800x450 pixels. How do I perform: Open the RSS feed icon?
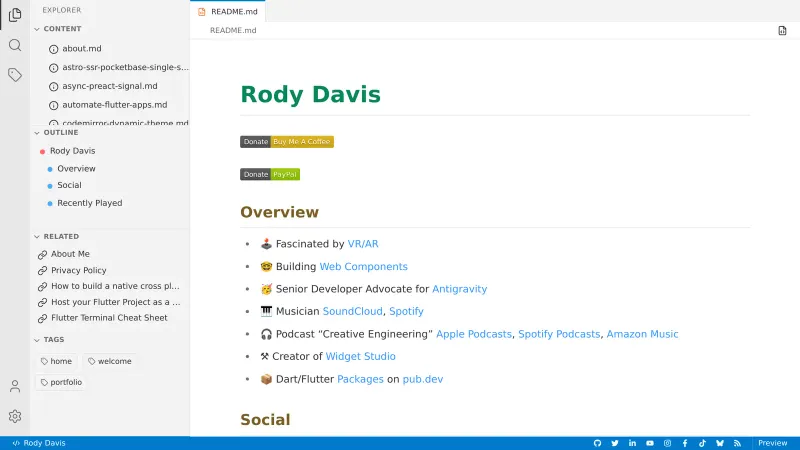737,443
